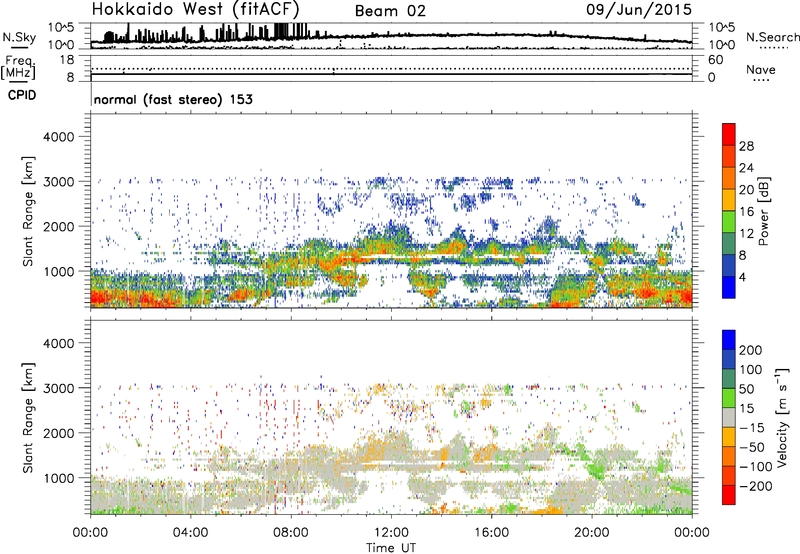This screenshot has height=554, width=800.
Task: Click the 'CPID' row label
Action: pyautogui.click(x=22, y=95)
